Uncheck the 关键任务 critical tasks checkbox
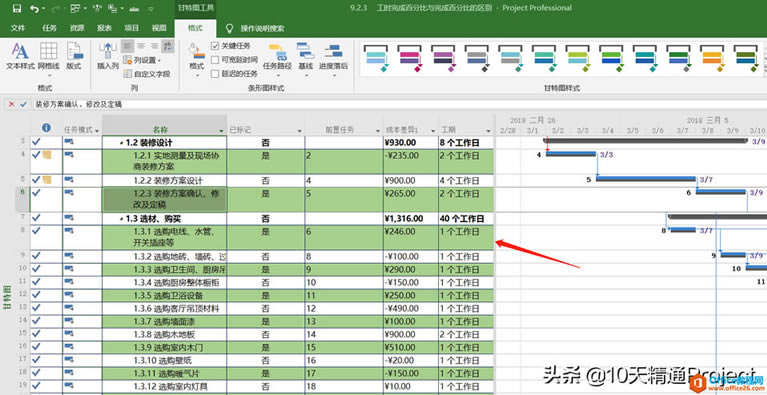This screenshot has width=767, height=395. pos(215,46)
